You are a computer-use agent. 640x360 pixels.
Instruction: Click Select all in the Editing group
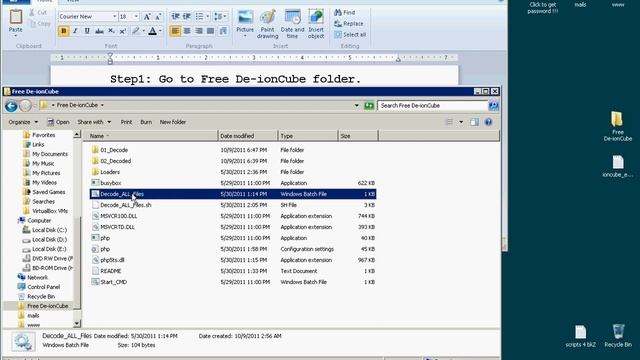pos(350,35)
